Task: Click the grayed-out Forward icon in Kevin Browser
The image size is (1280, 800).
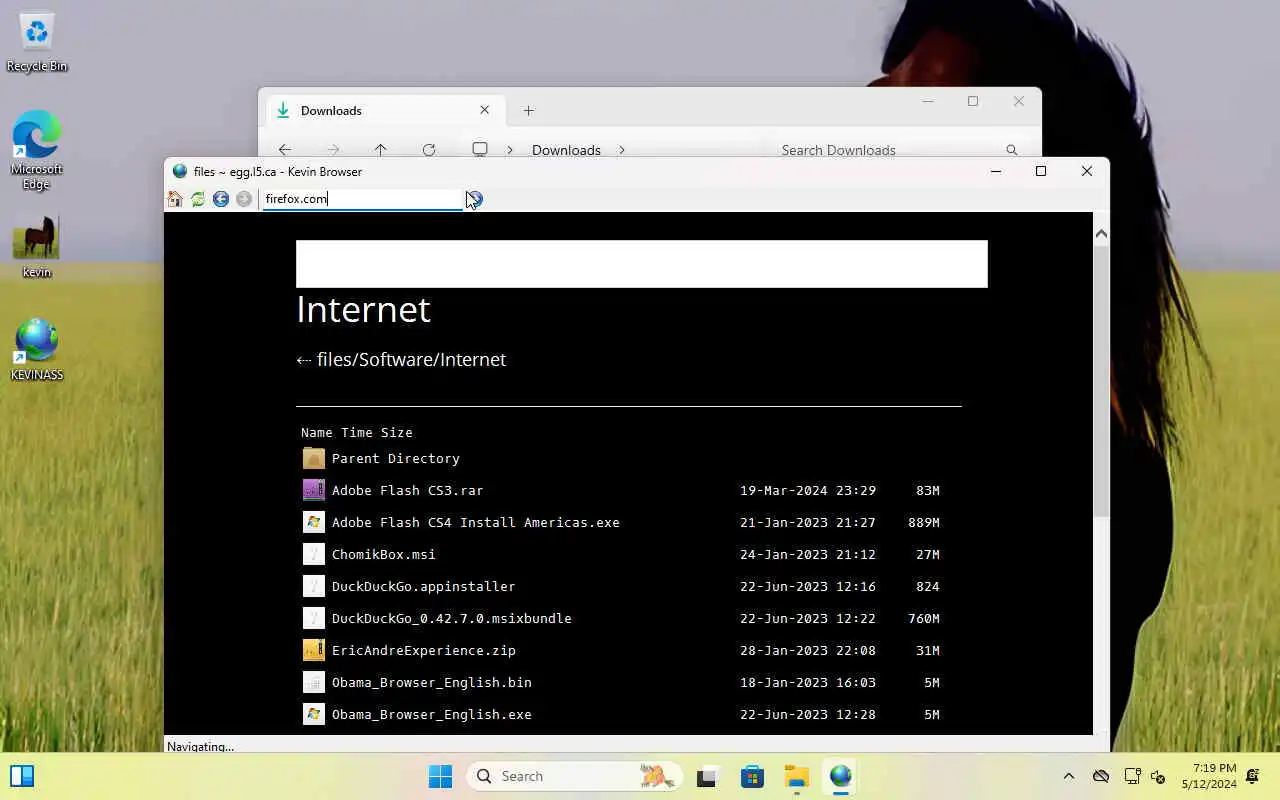Action: 244,199
